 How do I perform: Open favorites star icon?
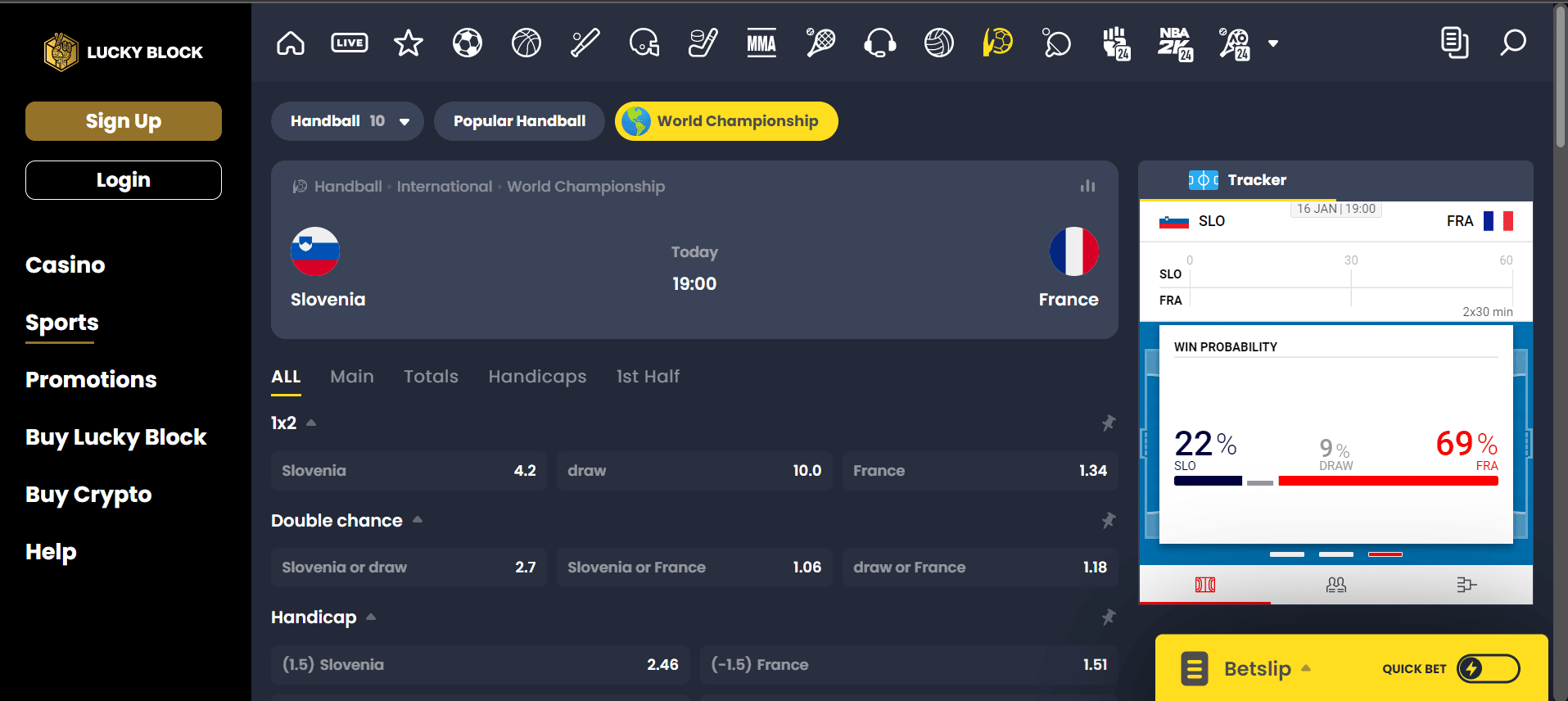(x=409, y=43)
